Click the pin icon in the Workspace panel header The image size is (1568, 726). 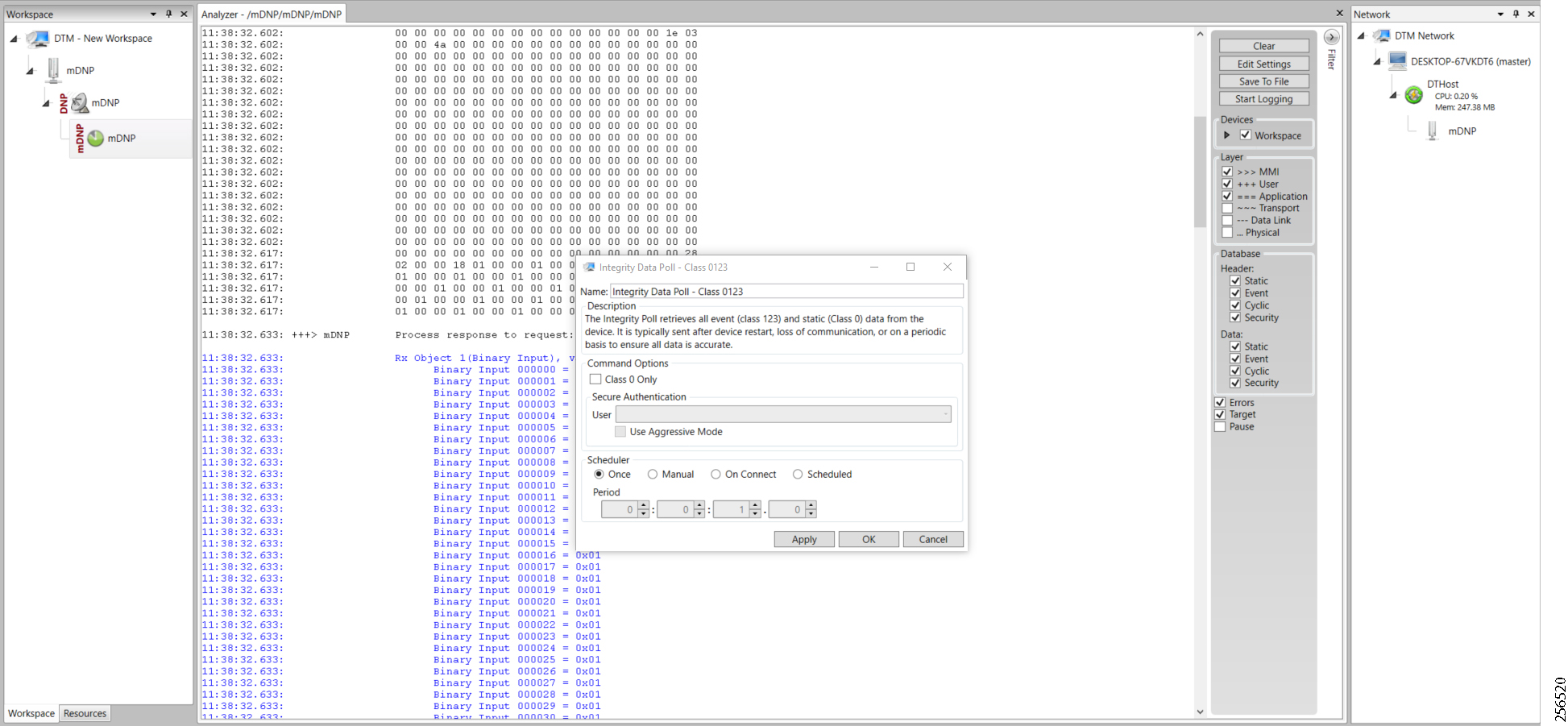click(168, 14)
